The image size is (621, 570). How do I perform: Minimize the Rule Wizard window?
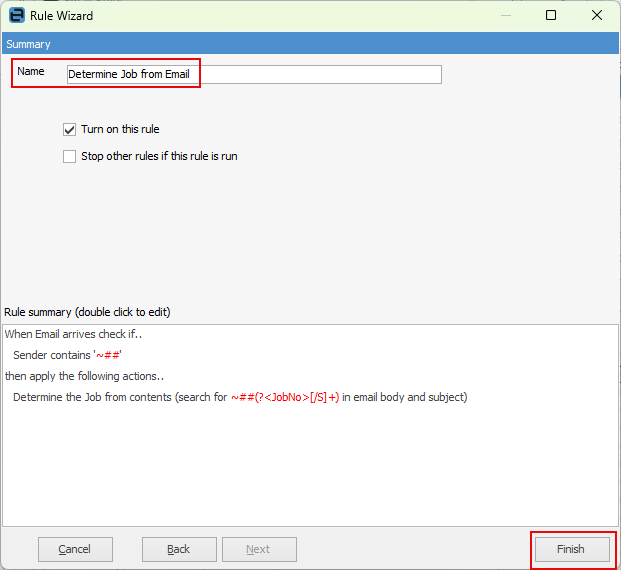click(506, 15)
